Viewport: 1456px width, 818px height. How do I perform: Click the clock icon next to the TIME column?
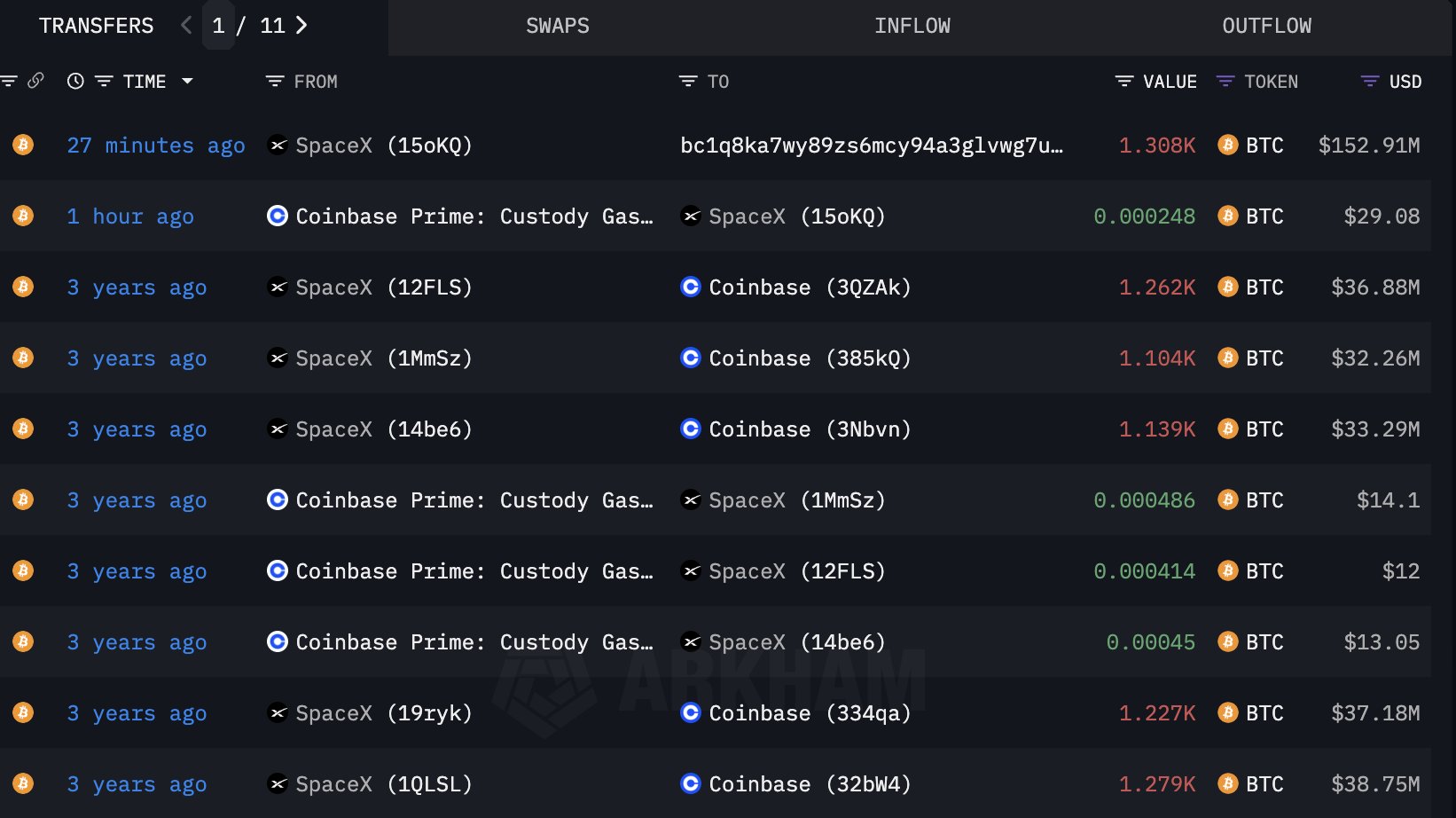74,81
